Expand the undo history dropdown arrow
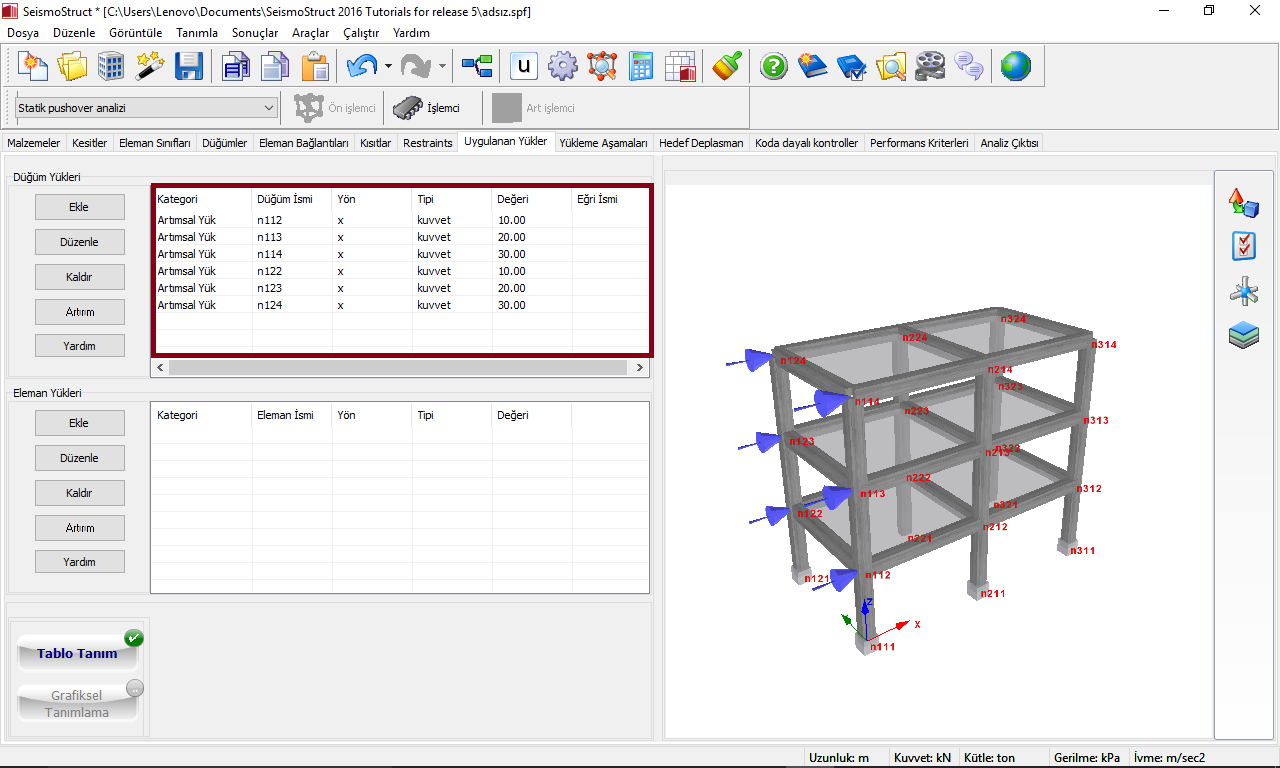The image size is (1280, 768). [388, 67]
